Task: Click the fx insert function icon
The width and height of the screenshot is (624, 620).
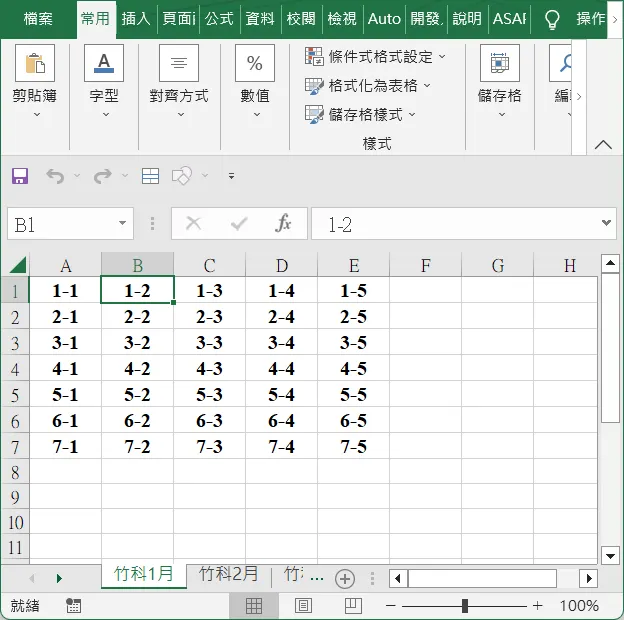Action: pyautogui.click(x=283, y=223)
